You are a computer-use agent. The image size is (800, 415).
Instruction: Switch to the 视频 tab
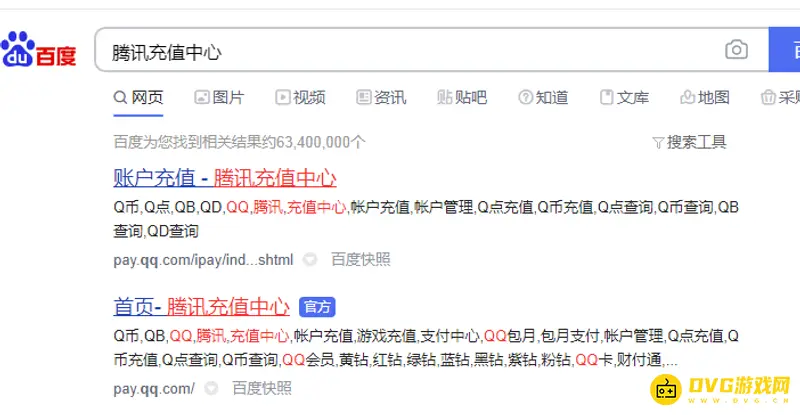tap(301, 97)
